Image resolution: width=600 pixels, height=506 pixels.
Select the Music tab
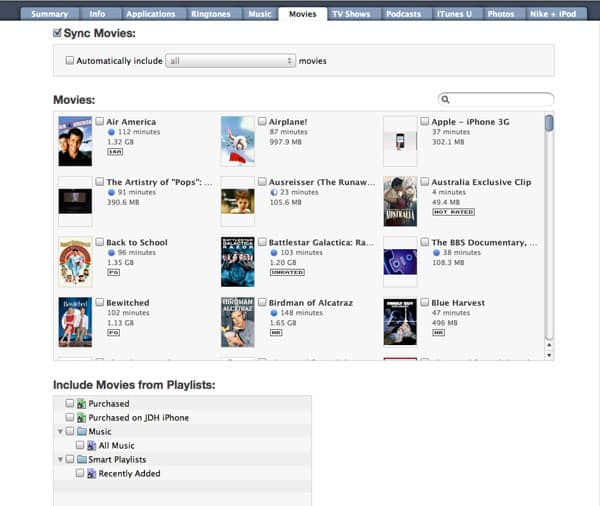point(260,14)
